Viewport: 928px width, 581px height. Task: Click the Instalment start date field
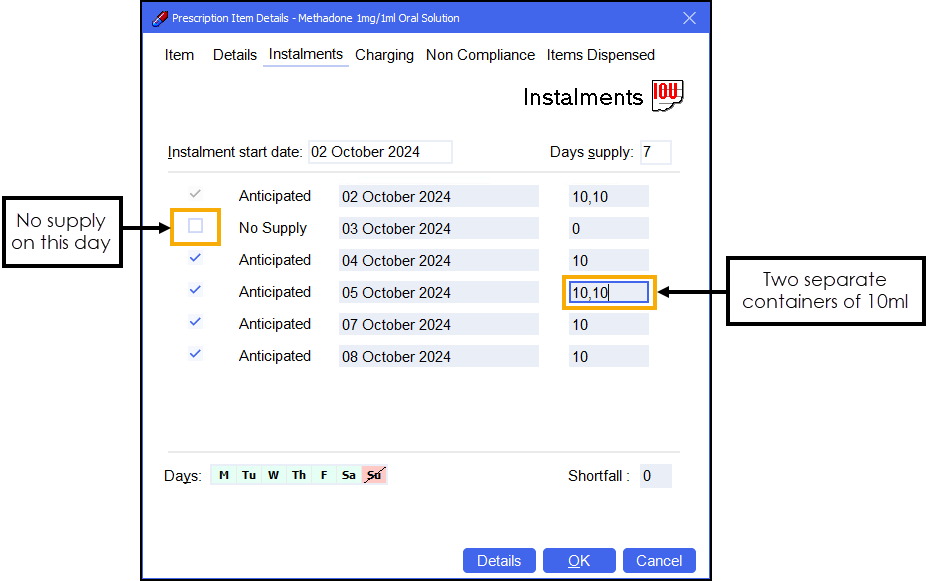point(380,152)
